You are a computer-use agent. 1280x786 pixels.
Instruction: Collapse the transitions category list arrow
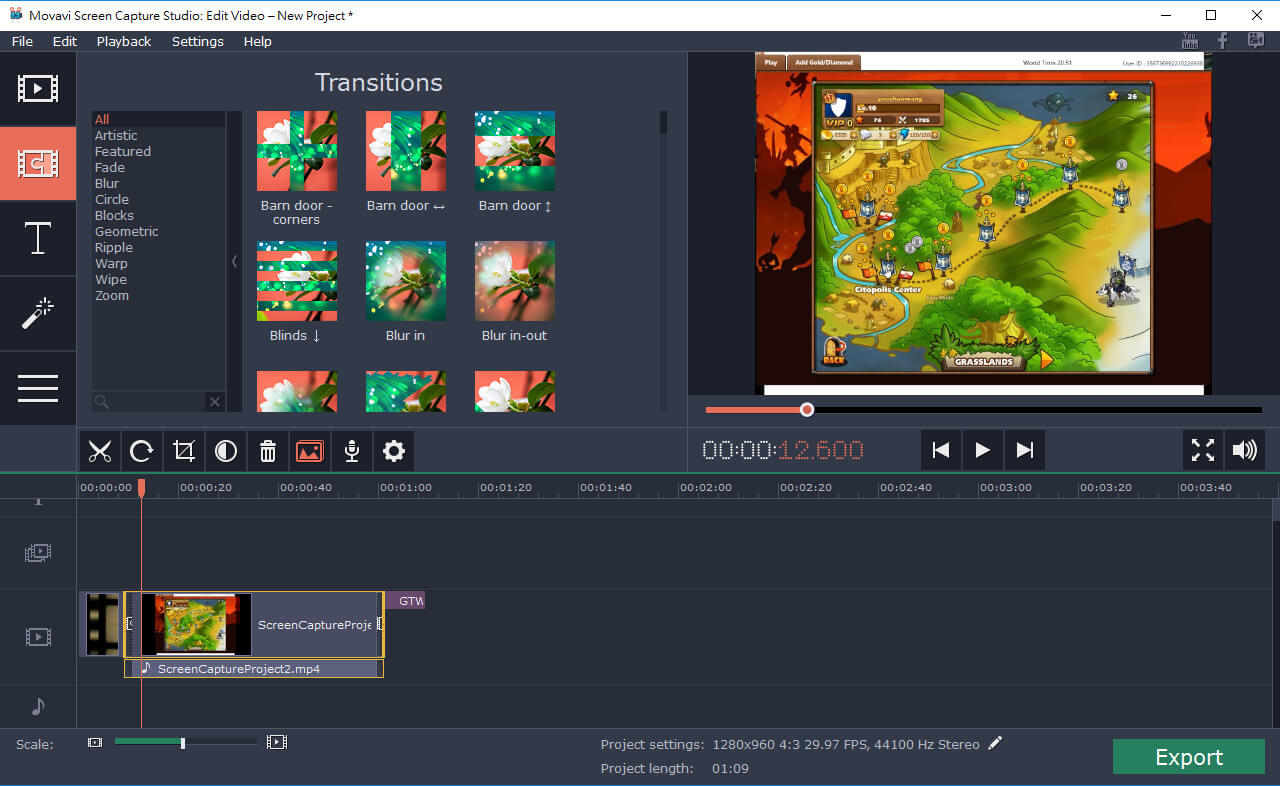click(x=235, y=261)
